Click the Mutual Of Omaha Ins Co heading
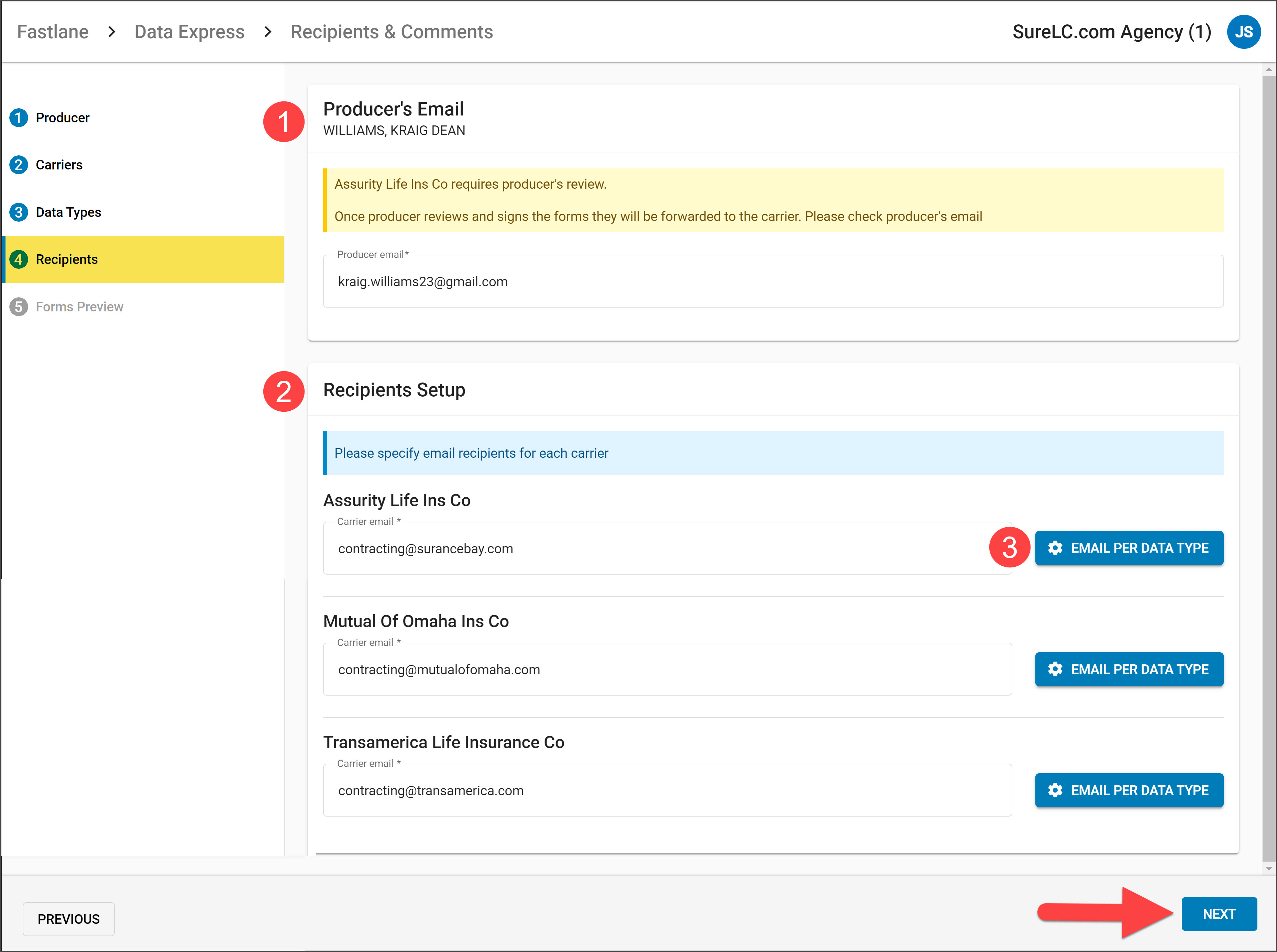The image size is (1277, 952). click(x=416, y=621)
